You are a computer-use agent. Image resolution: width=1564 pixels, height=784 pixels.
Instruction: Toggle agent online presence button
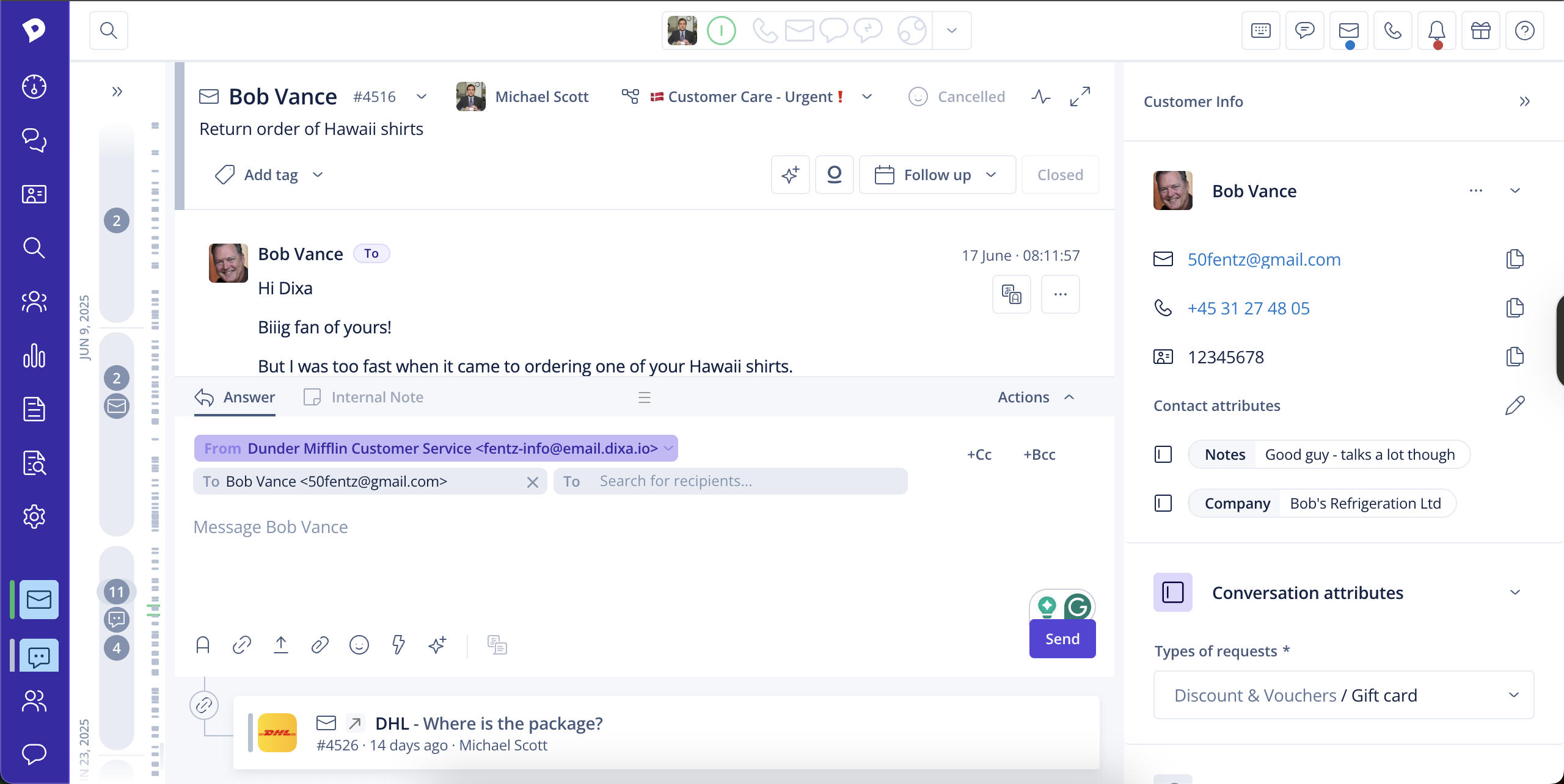(721, 30)
